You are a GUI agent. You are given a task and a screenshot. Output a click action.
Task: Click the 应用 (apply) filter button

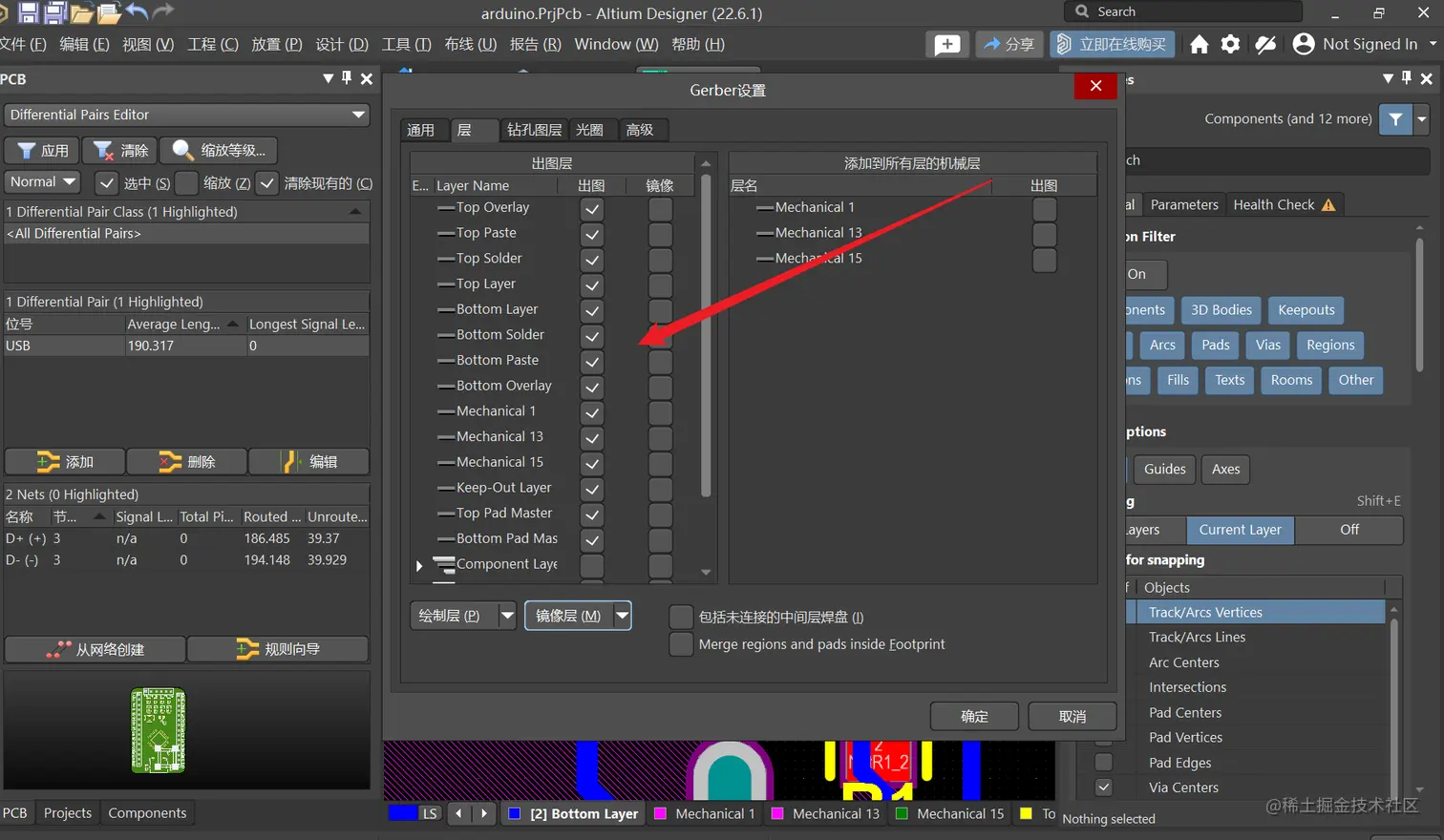pos(41,150)
